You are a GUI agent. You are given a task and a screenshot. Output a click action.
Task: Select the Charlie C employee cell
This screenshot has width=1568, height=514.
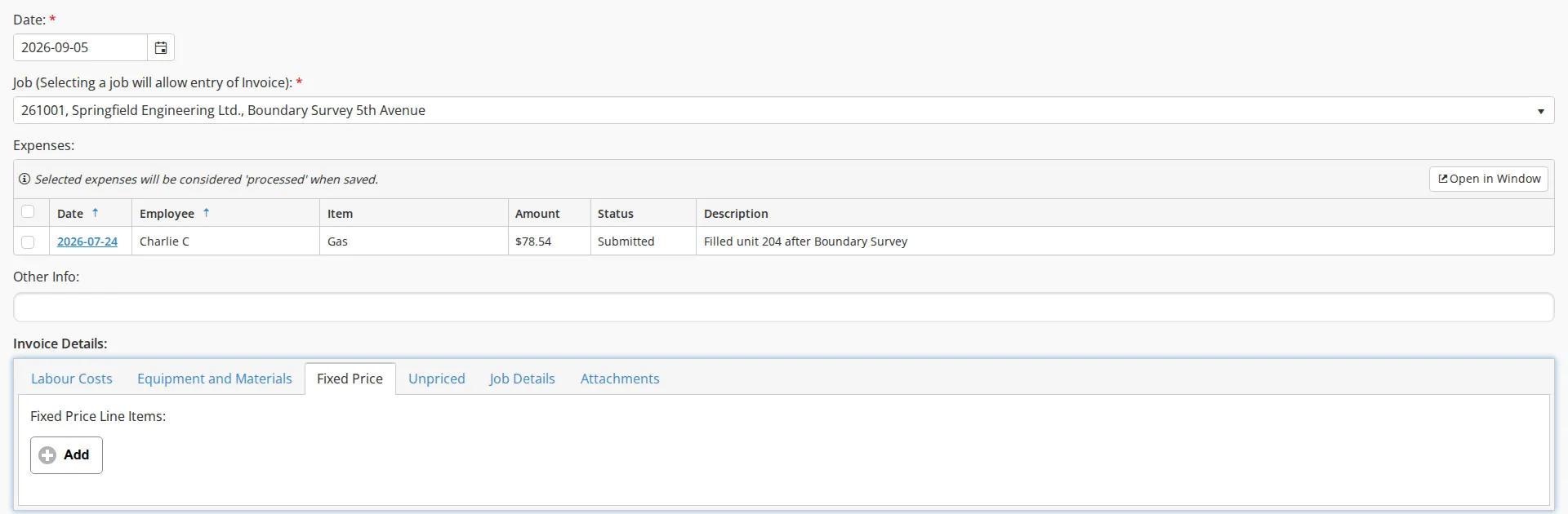225,241
